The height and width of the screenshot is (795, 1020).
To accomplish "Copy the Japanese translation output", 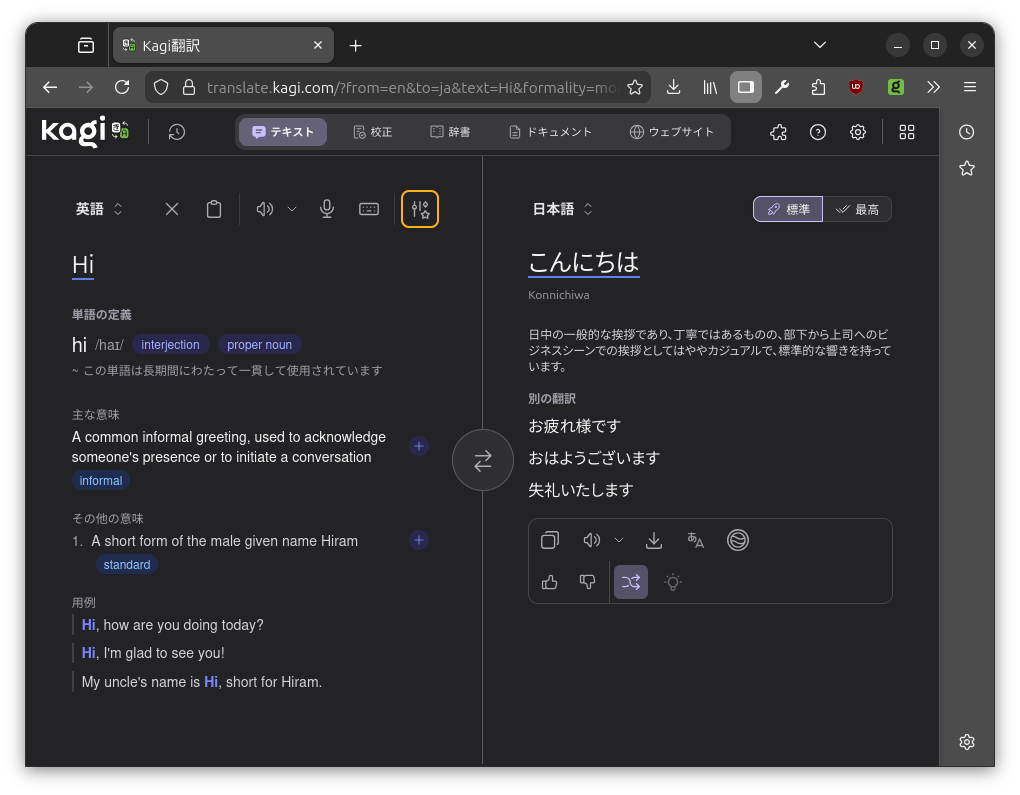I will click(x=549, y=540).
